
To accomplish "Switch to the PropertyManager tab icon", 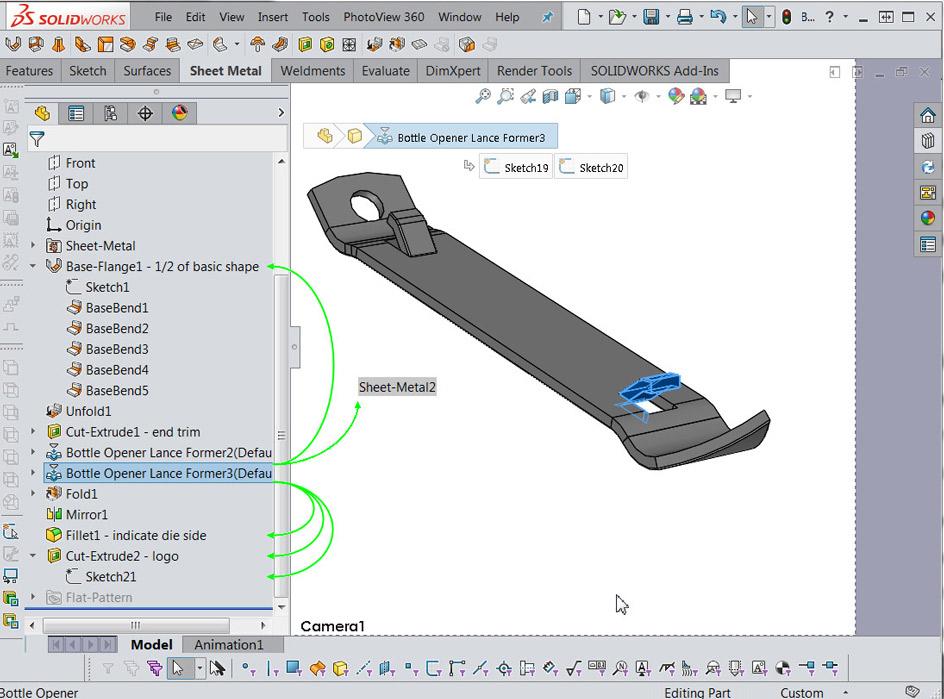I will tap(76, 113).
